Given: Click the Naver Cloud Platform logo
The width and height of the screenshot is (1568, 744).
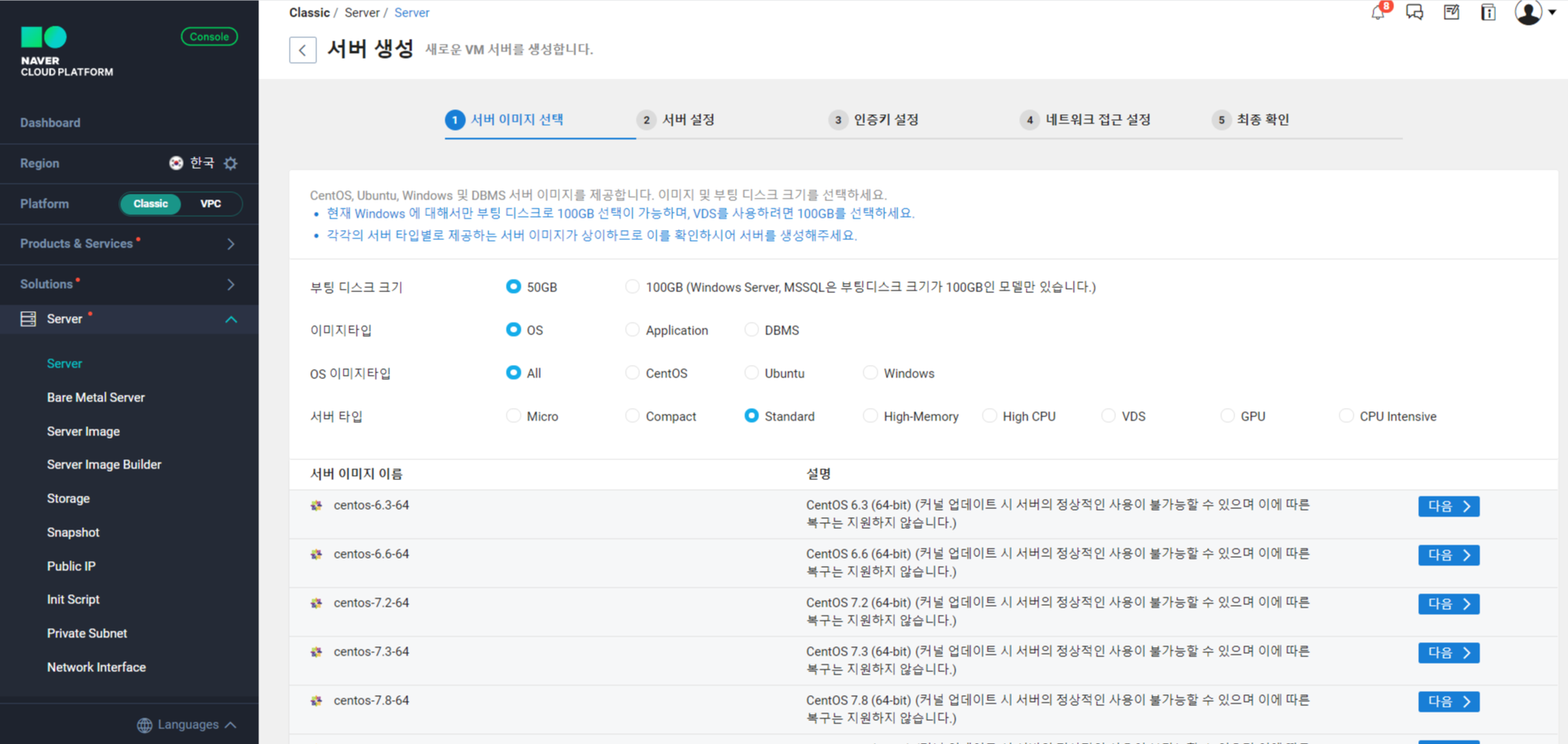Looking at the screenshot, I should 67,52.
